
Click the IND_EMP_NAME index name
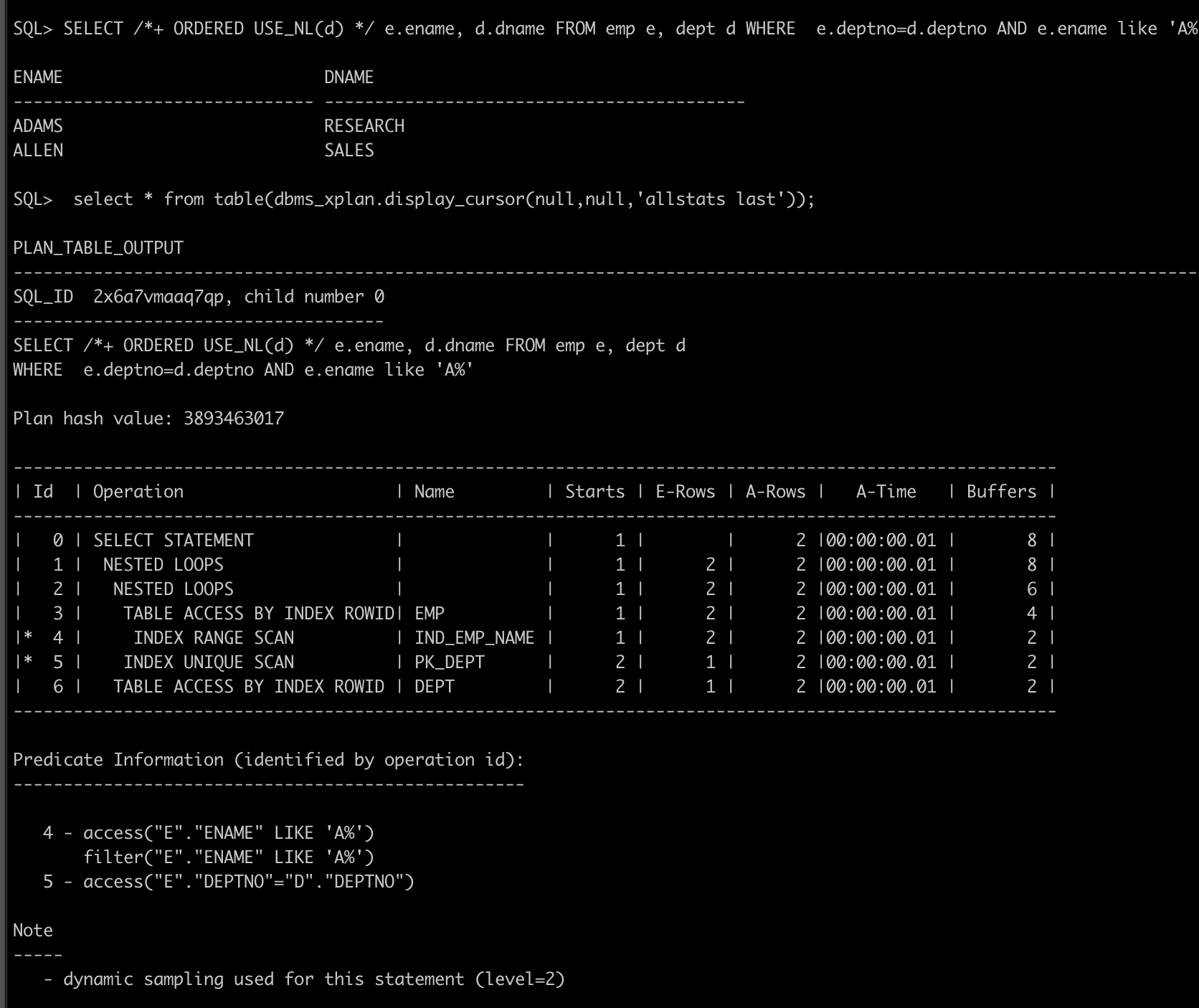[x=474, y=638]
